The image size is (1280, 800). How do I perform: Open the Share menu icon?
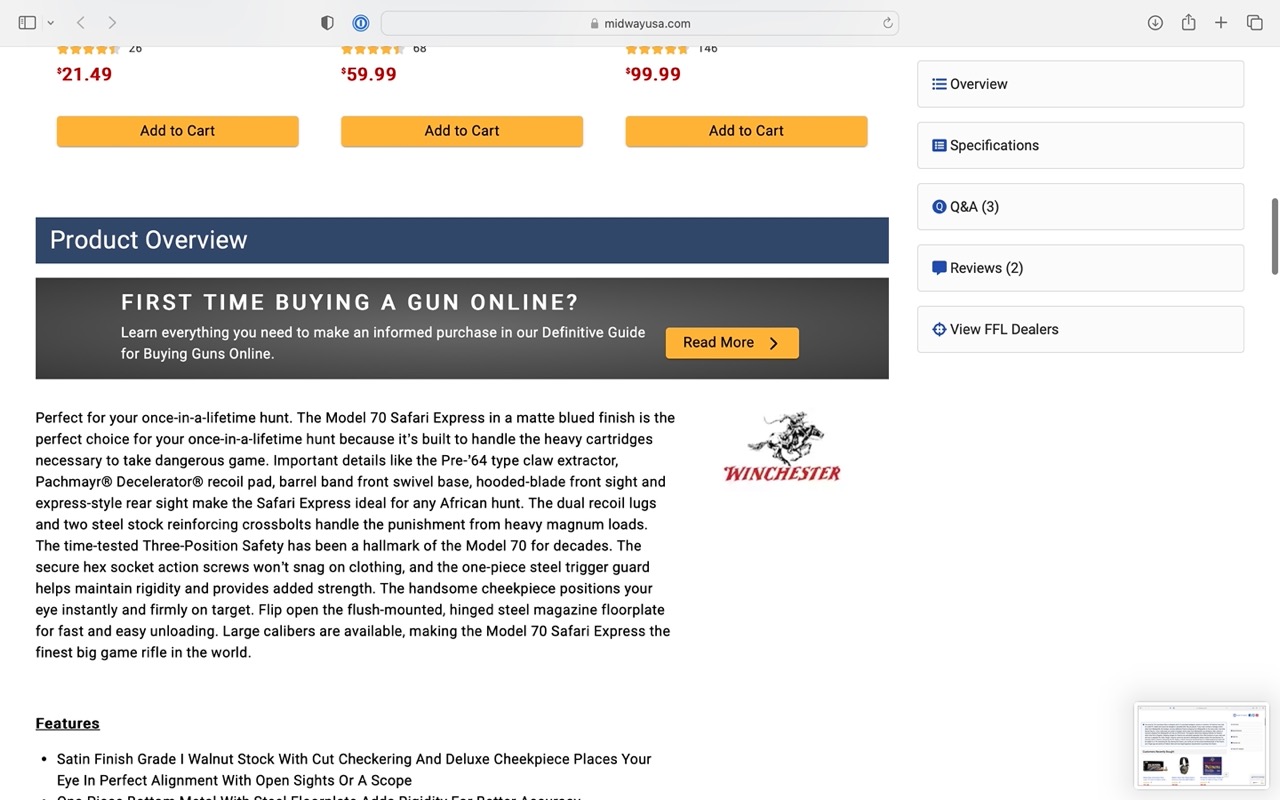[1188, 22]
